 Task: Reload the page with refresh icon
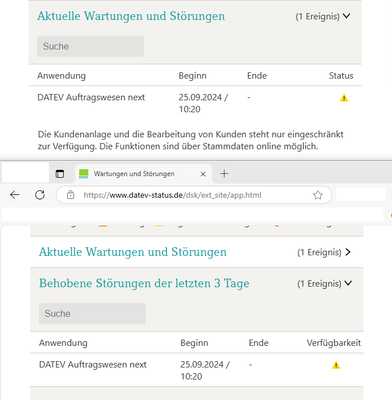point(40,195)
